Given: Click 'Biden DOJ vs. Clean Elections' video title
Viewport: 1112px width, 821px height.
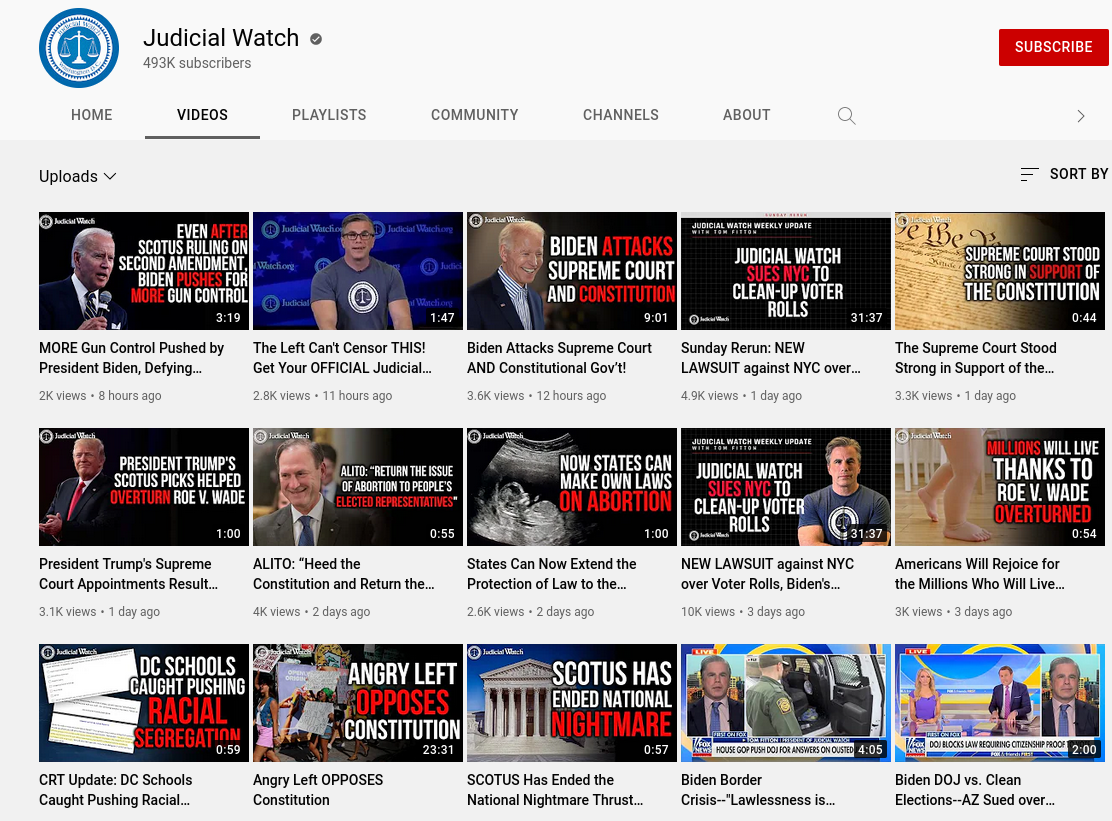Looking at the screenshot, I should (975, 790).
